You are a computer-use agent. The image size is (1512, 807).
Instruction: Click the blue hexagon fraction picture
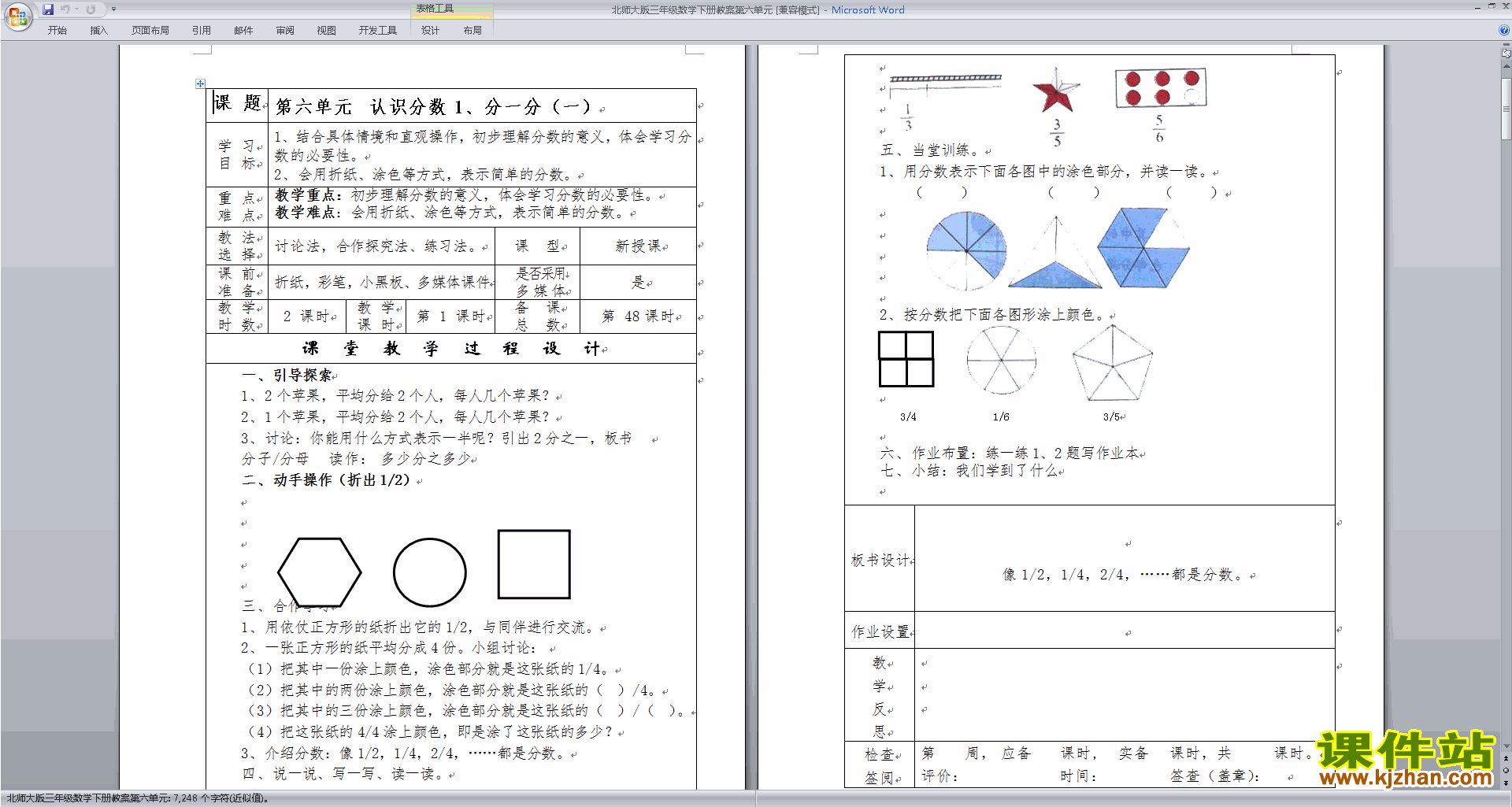pyautogui.click(x=1143, y=248)
